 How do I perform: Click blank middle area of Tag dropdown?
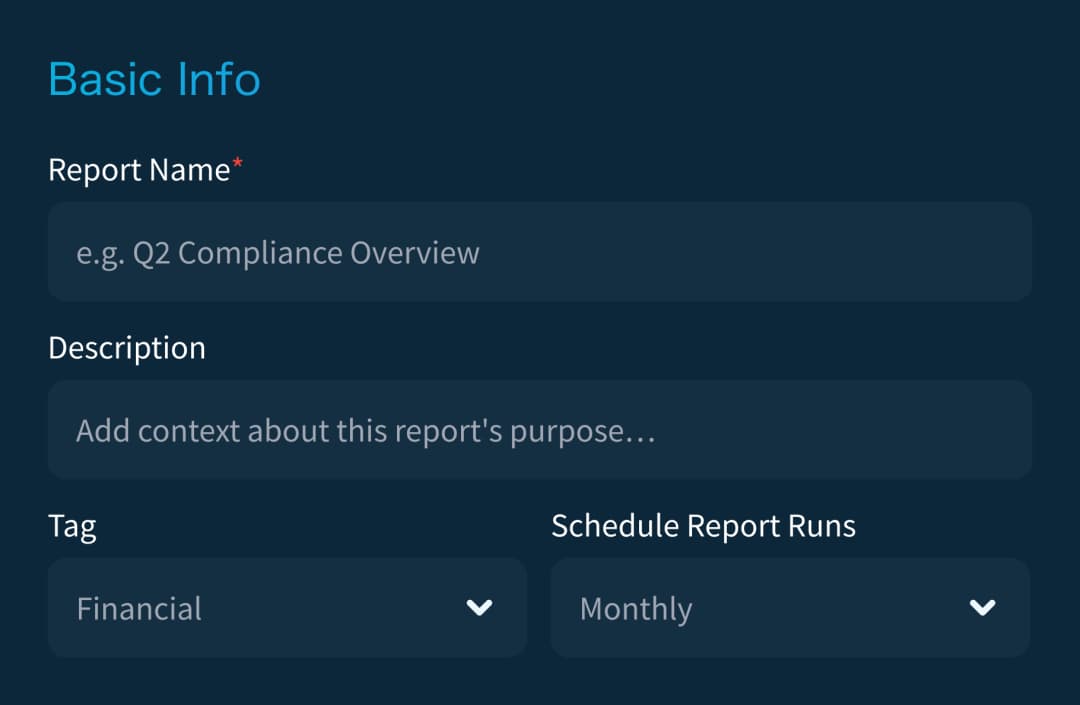tap(330, 608)
